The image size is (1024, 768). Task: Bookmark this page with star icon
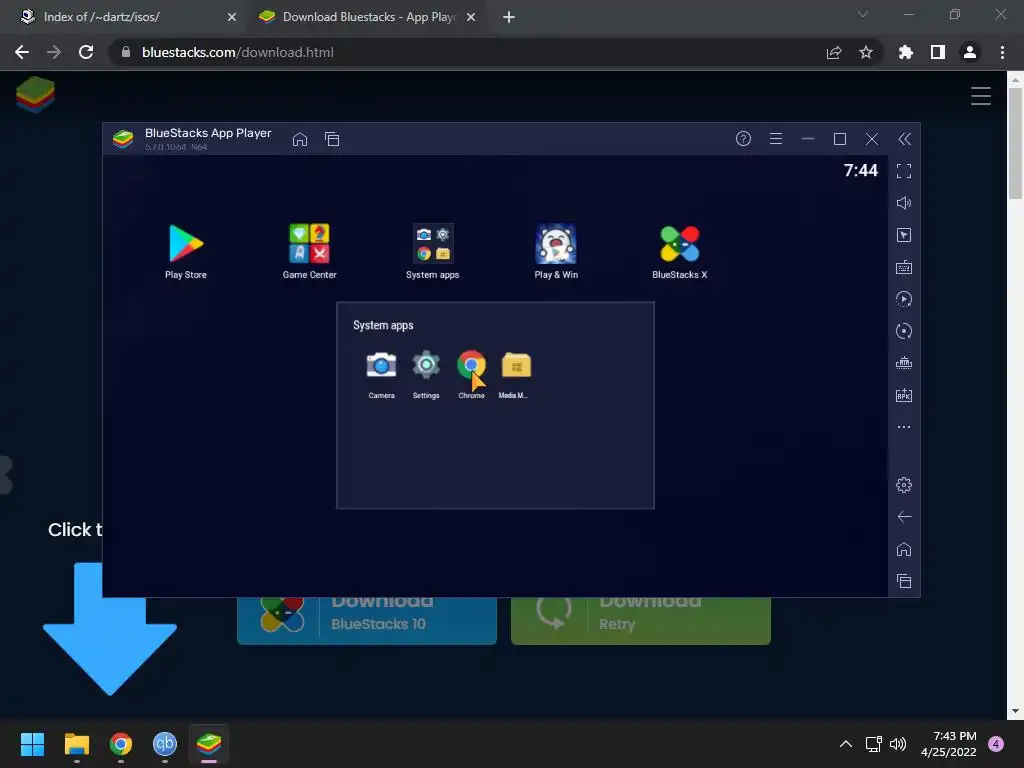(x=866, y=52)
